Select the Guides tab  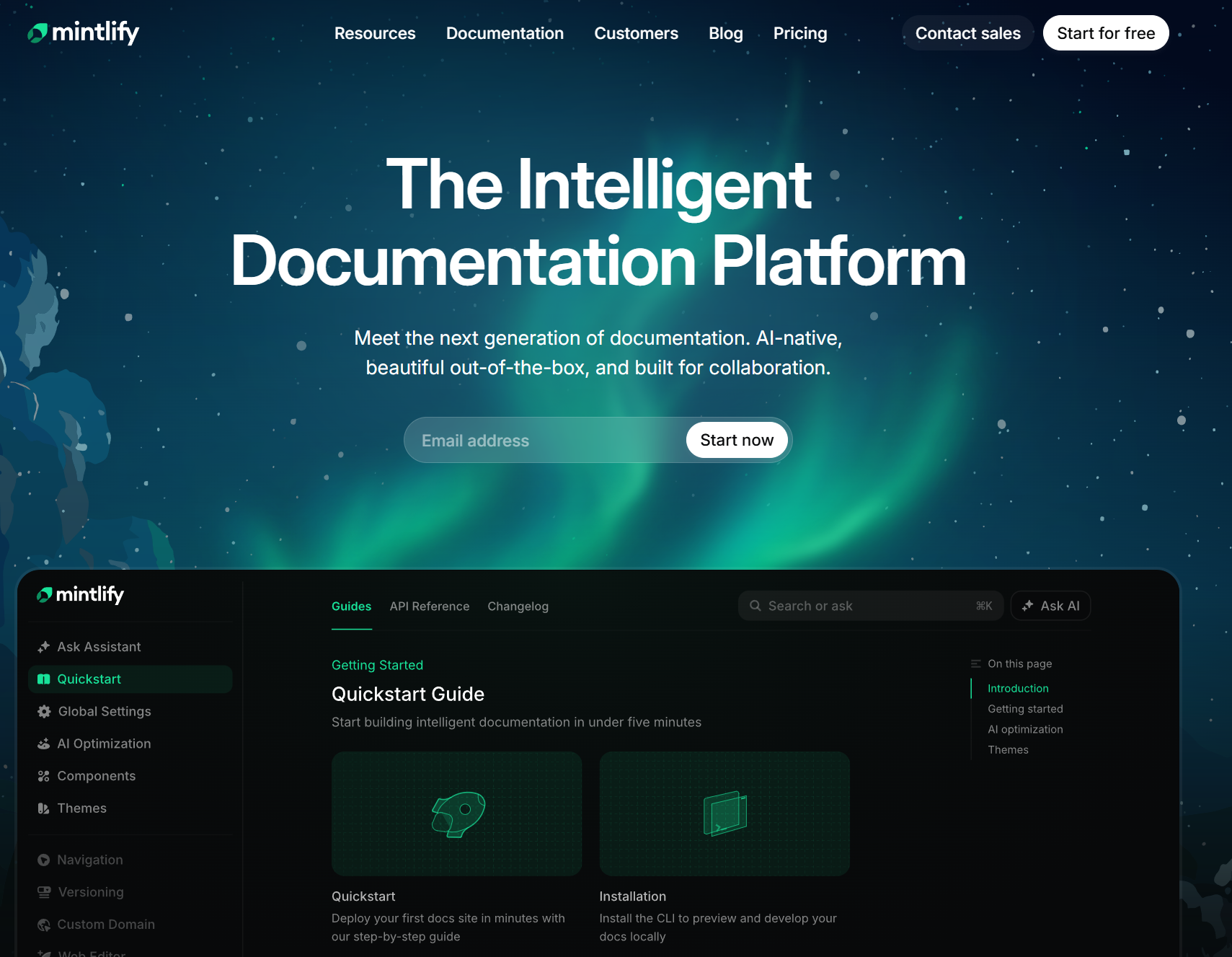[x=351, y=607]
